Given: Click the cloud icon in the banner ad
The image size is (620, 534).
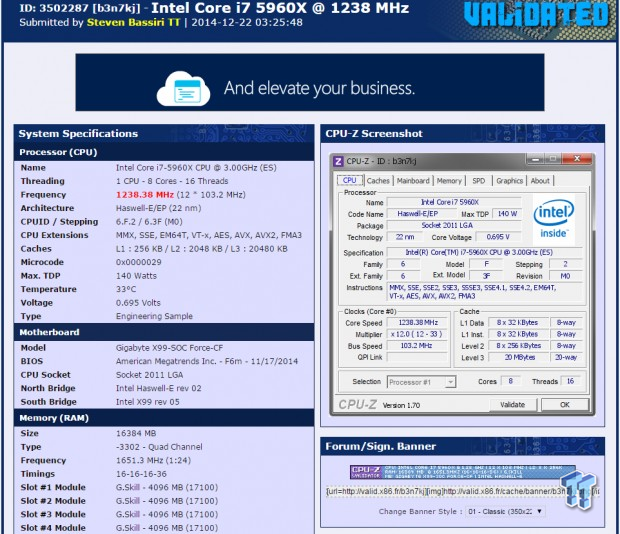Looking at the screenshot, I should 183,89.
